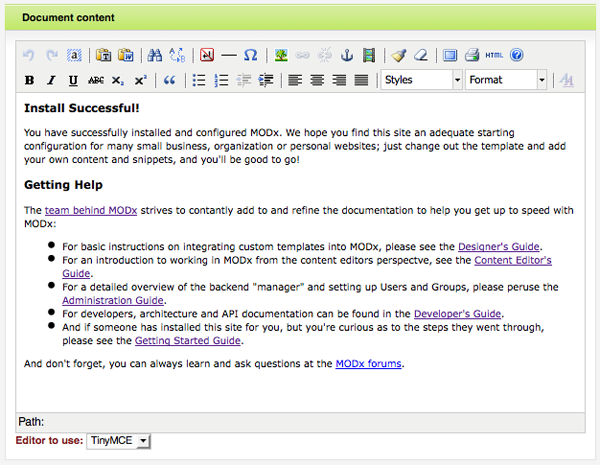
Task: Click the Outdent icon
Action: (x=243, y=80)
